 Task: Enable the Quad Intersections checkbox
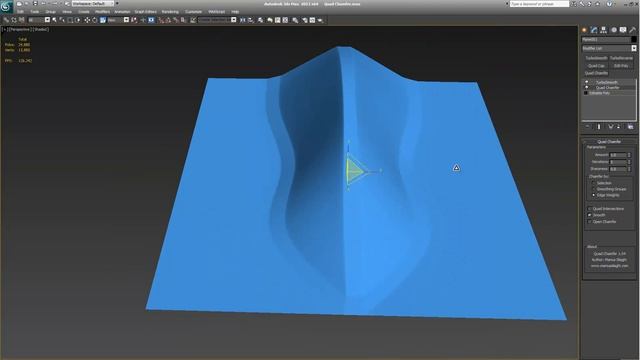coord(589,209)
